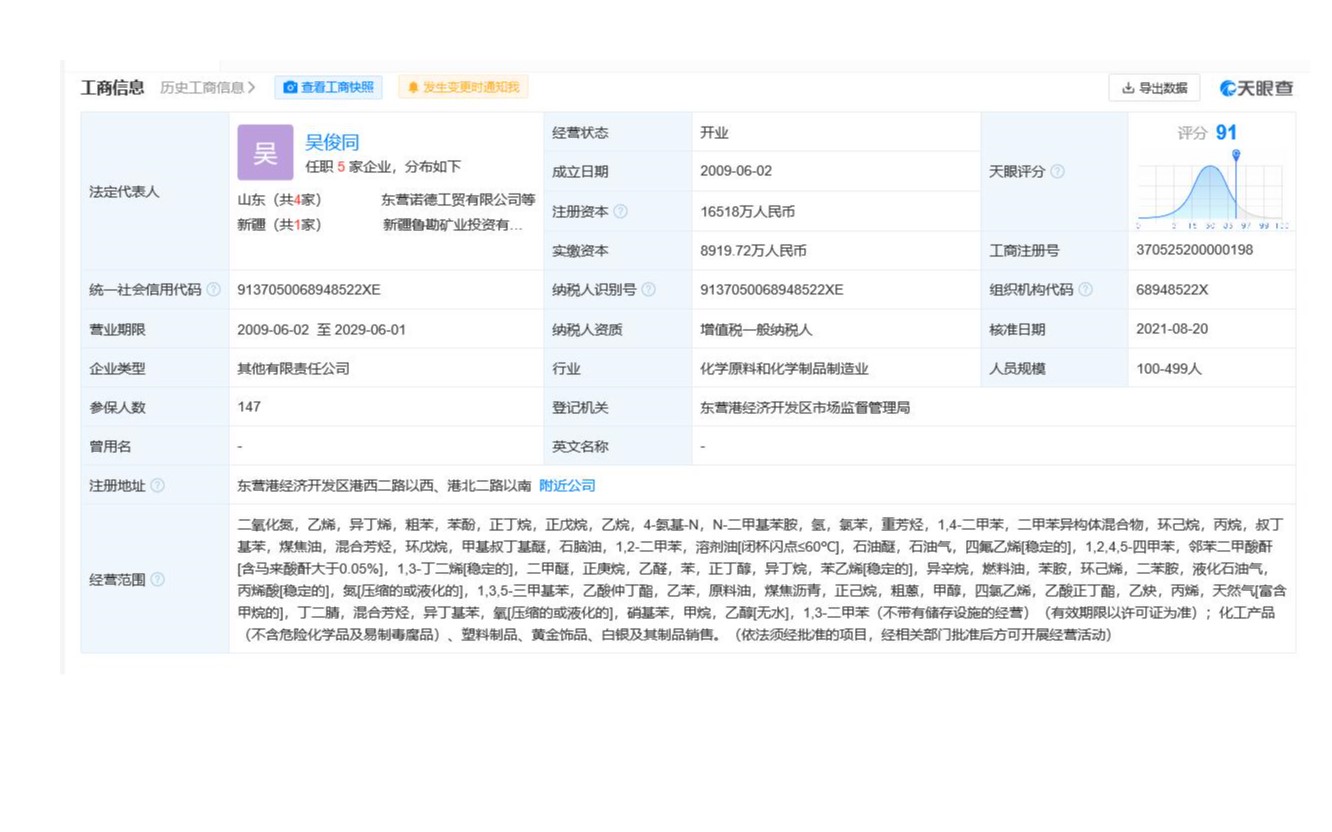The image size is (1332, 832).
Task: Click the 工商信息 heading
Action: tap(112, 88)
